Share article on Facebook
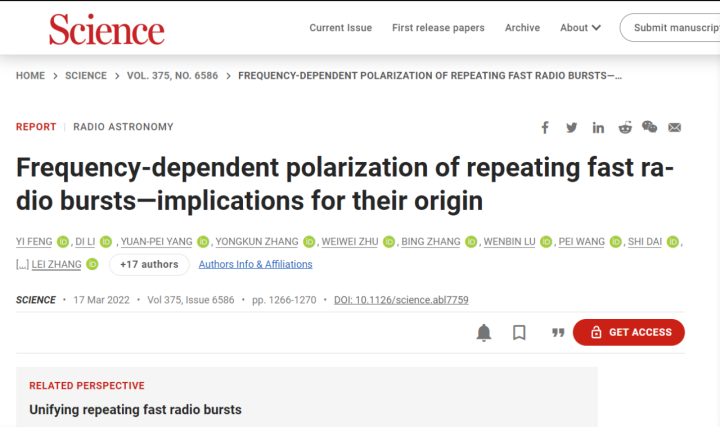This screenshot has height=427, width=720. tap(545, 127)
